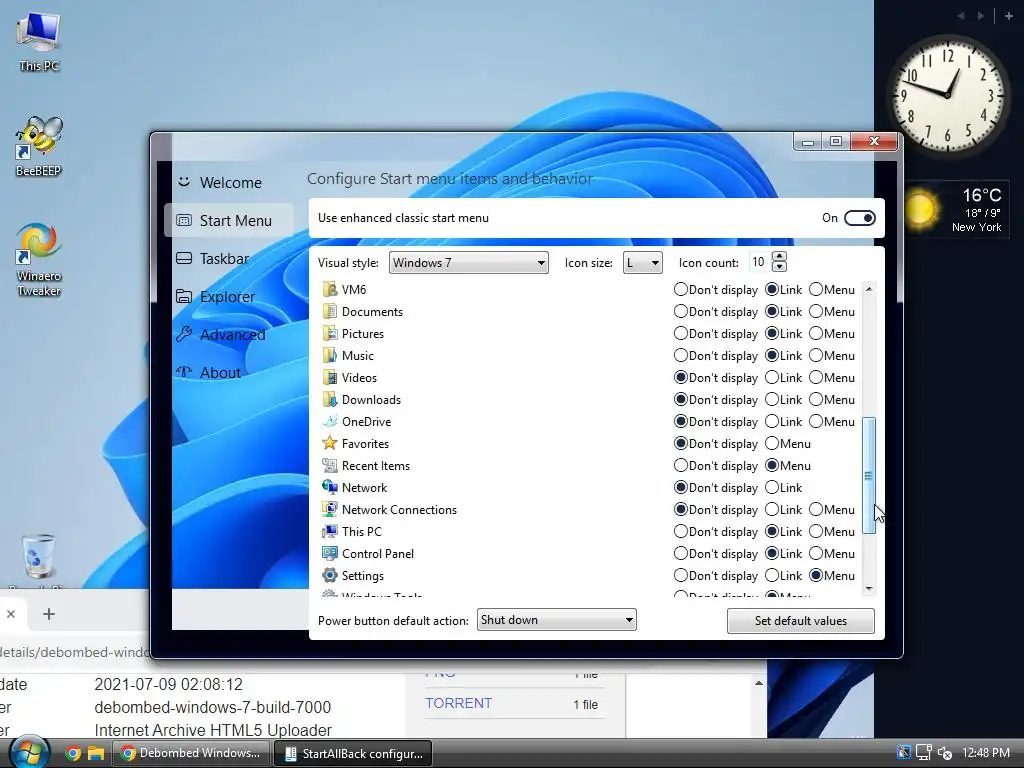Click the list scroll down arrow
This screenshot has width=1024, height=768.
point(869,588)
